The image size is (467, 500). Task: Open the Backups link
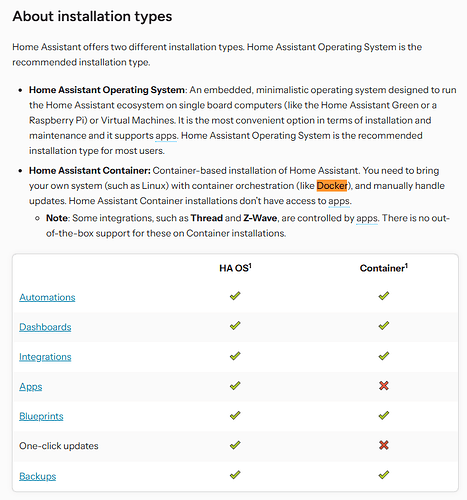tap(37, 476)
